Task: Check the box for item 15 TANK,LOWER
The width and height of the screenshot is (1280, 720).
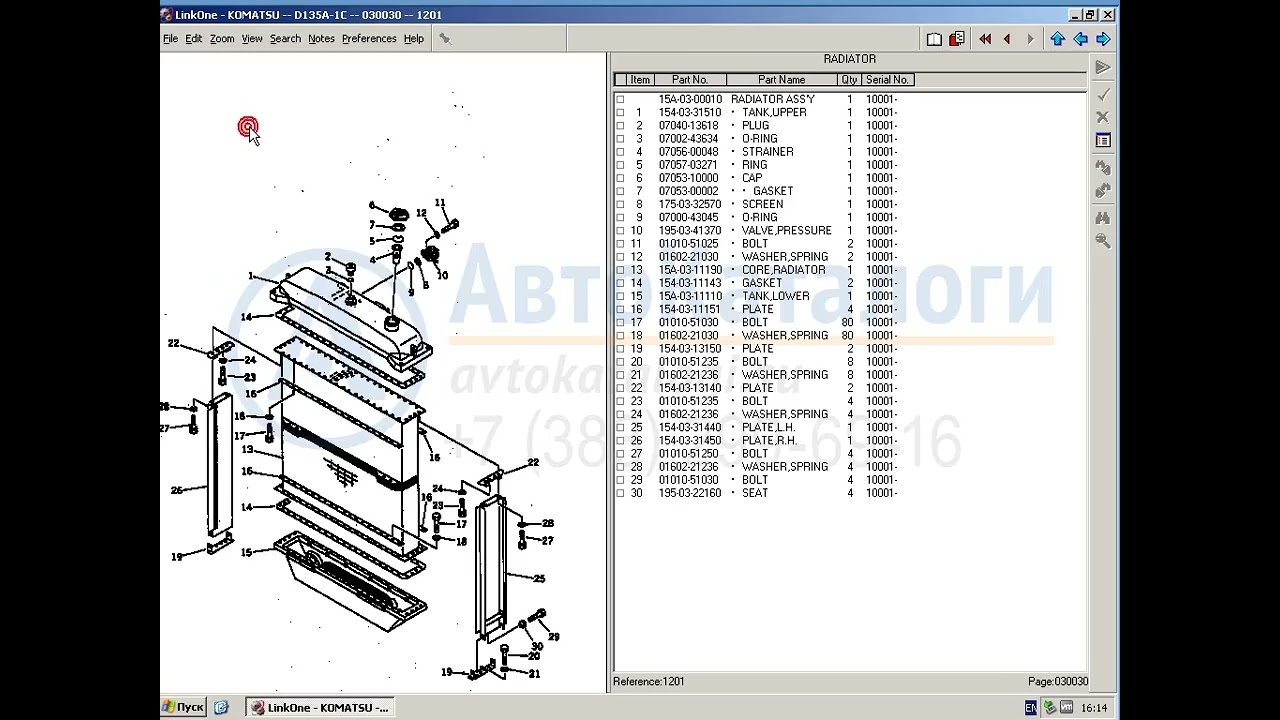Action: click(620, 296)
